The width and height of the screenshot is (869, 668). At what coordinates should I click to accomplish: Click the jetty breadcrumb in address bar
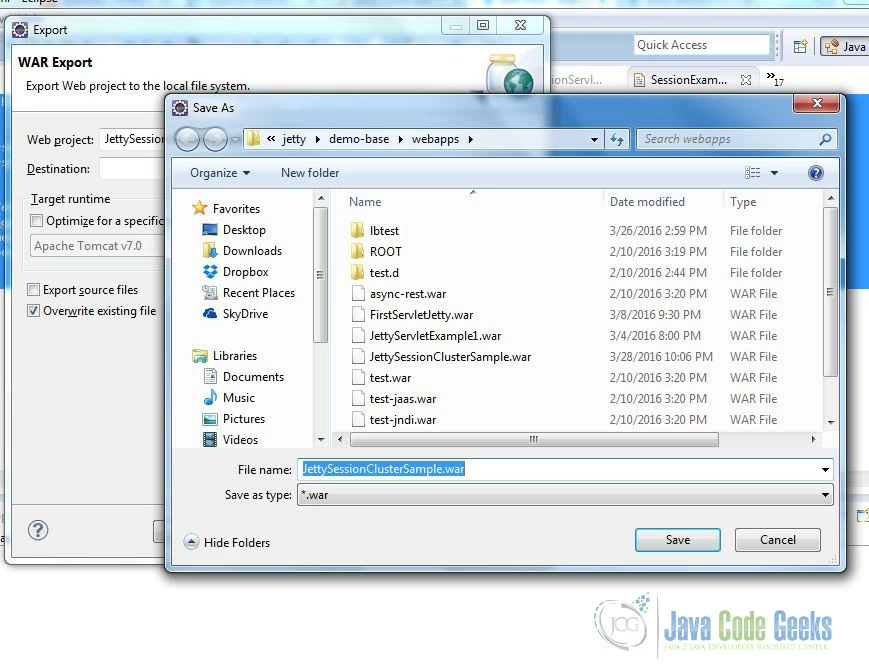click(x=294, y=139)
